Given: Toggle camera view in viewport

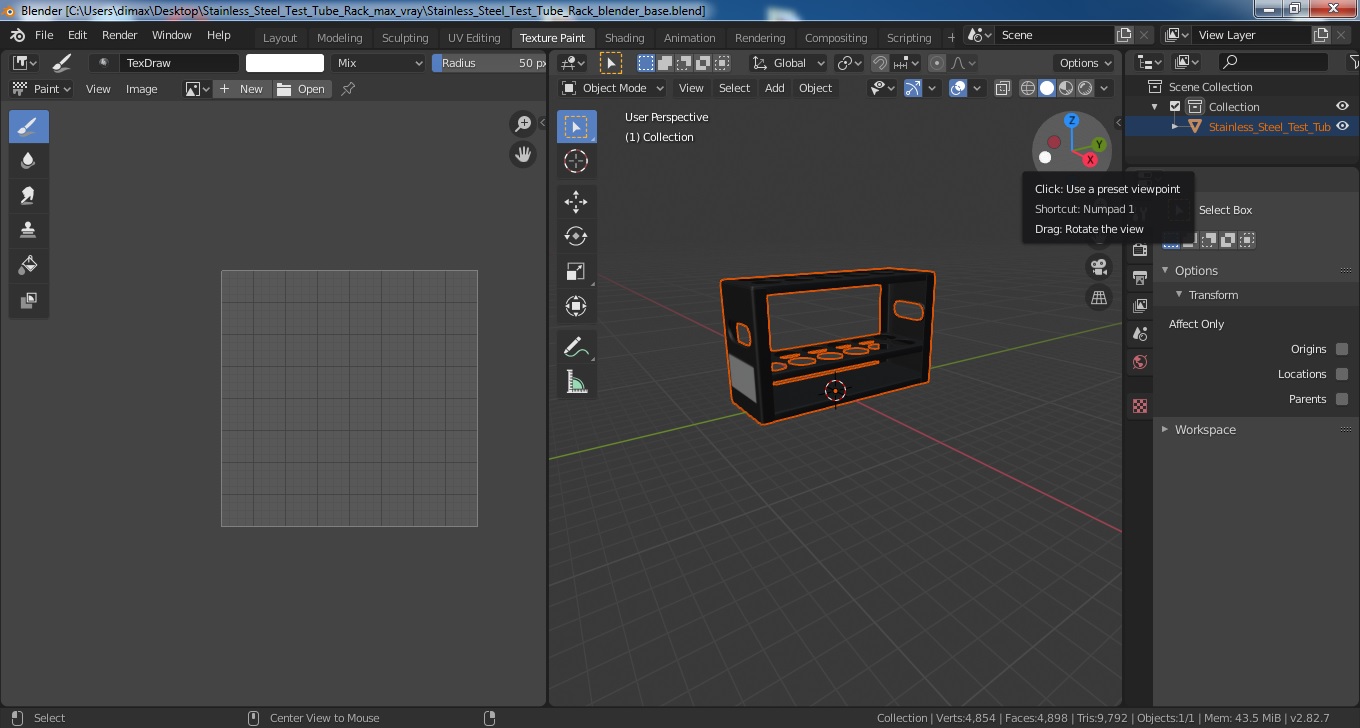Looking at the screenshot, I should (x=1099, y=266).
